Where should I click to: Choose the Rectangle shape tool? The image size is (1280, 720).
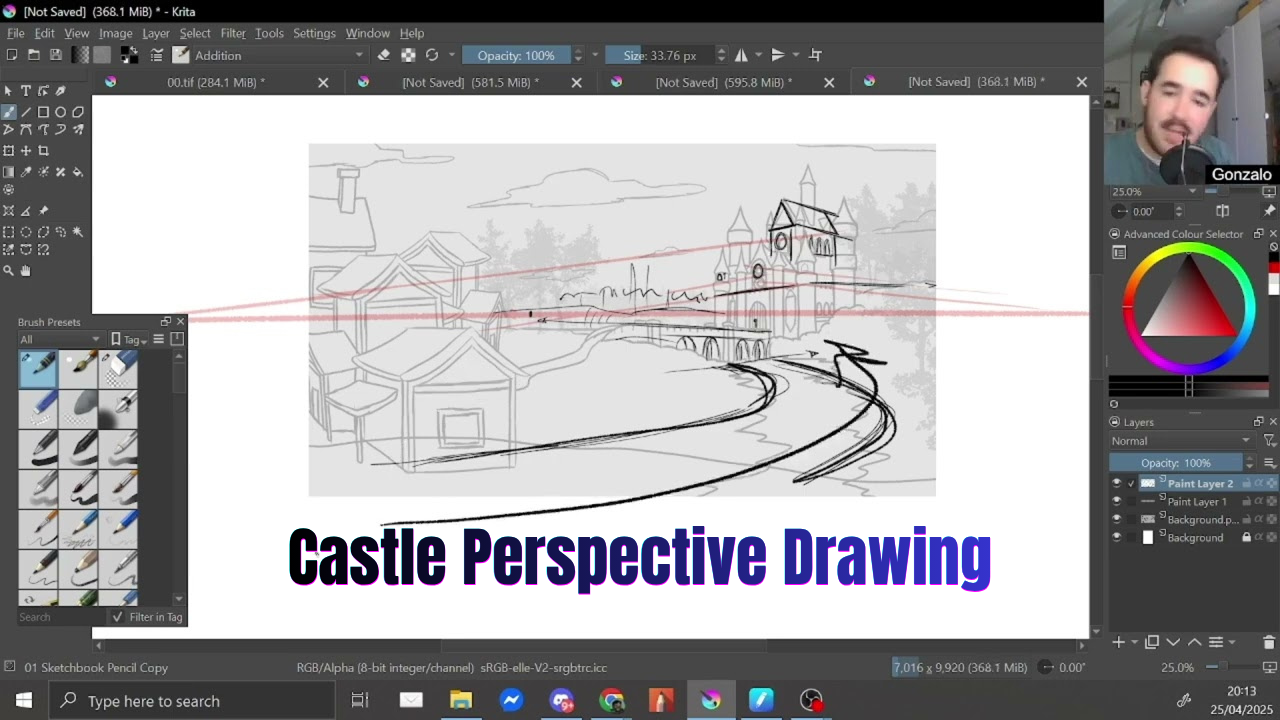pyautogui.click(x=43, y=112)
